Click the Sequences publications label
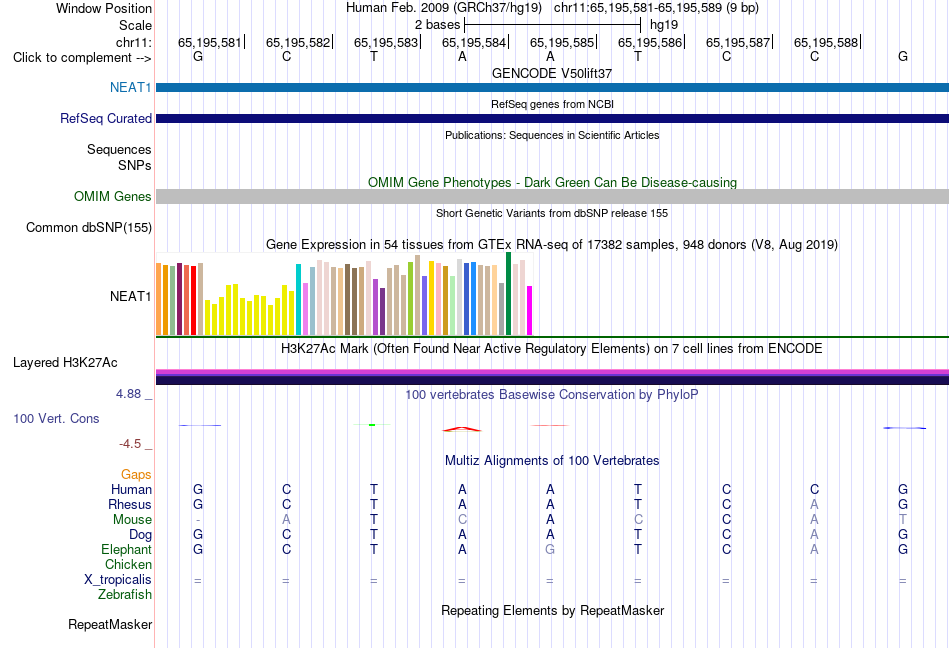950x648 pixels. pos(119,149)
